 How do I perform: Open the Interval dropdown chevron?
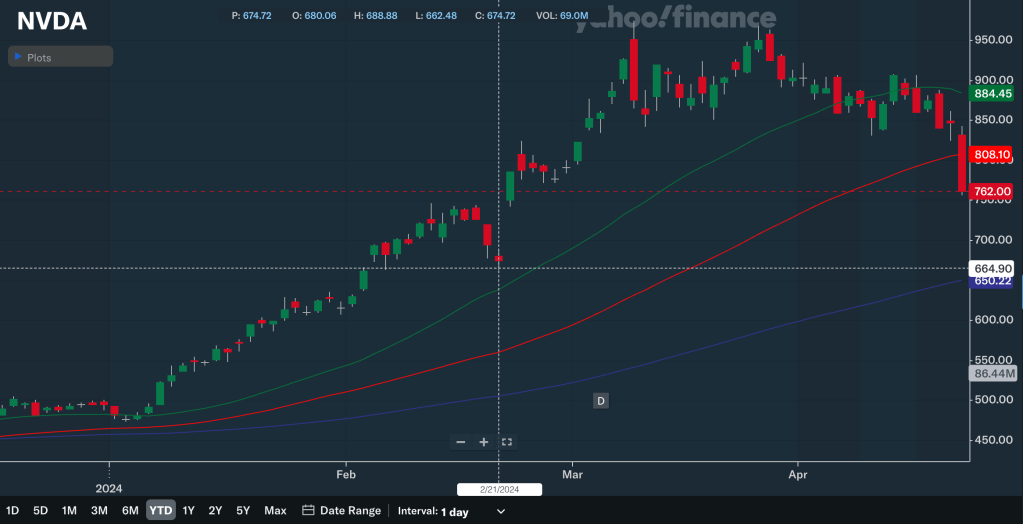click(x=501, y=511)
